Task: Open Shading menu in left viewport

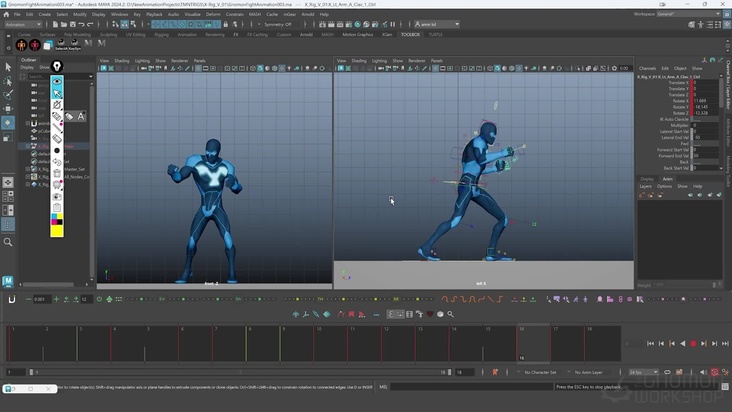Action: point(122,60)
